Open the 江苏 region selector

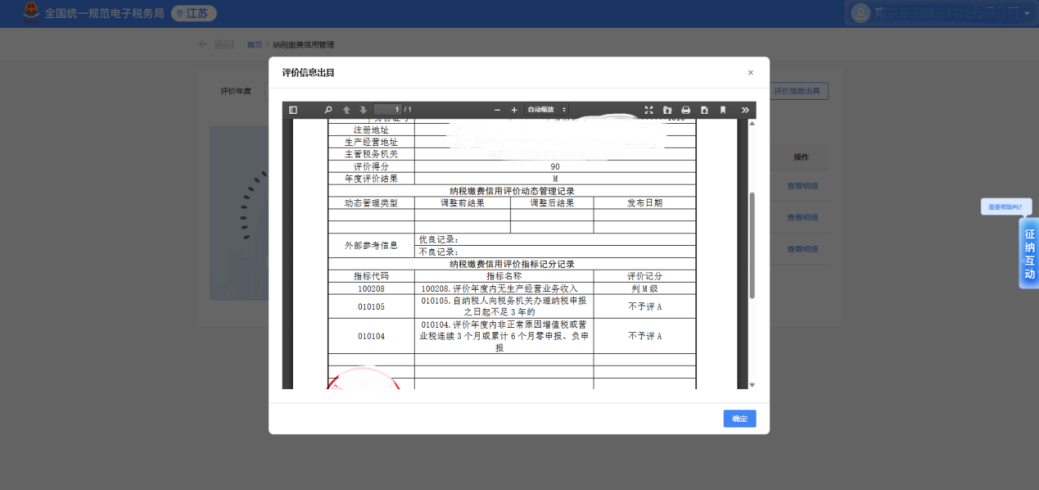click(194, 13)
